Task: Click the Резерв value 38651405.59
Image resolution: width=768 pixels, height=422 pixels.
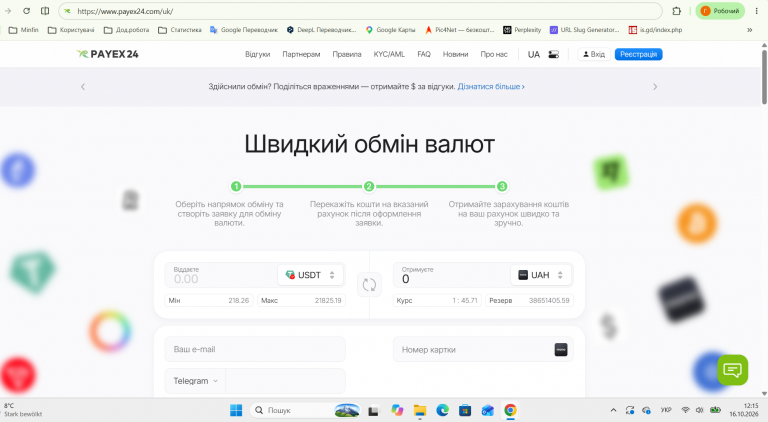Action: pyautogui.click(x=549, y=301)
